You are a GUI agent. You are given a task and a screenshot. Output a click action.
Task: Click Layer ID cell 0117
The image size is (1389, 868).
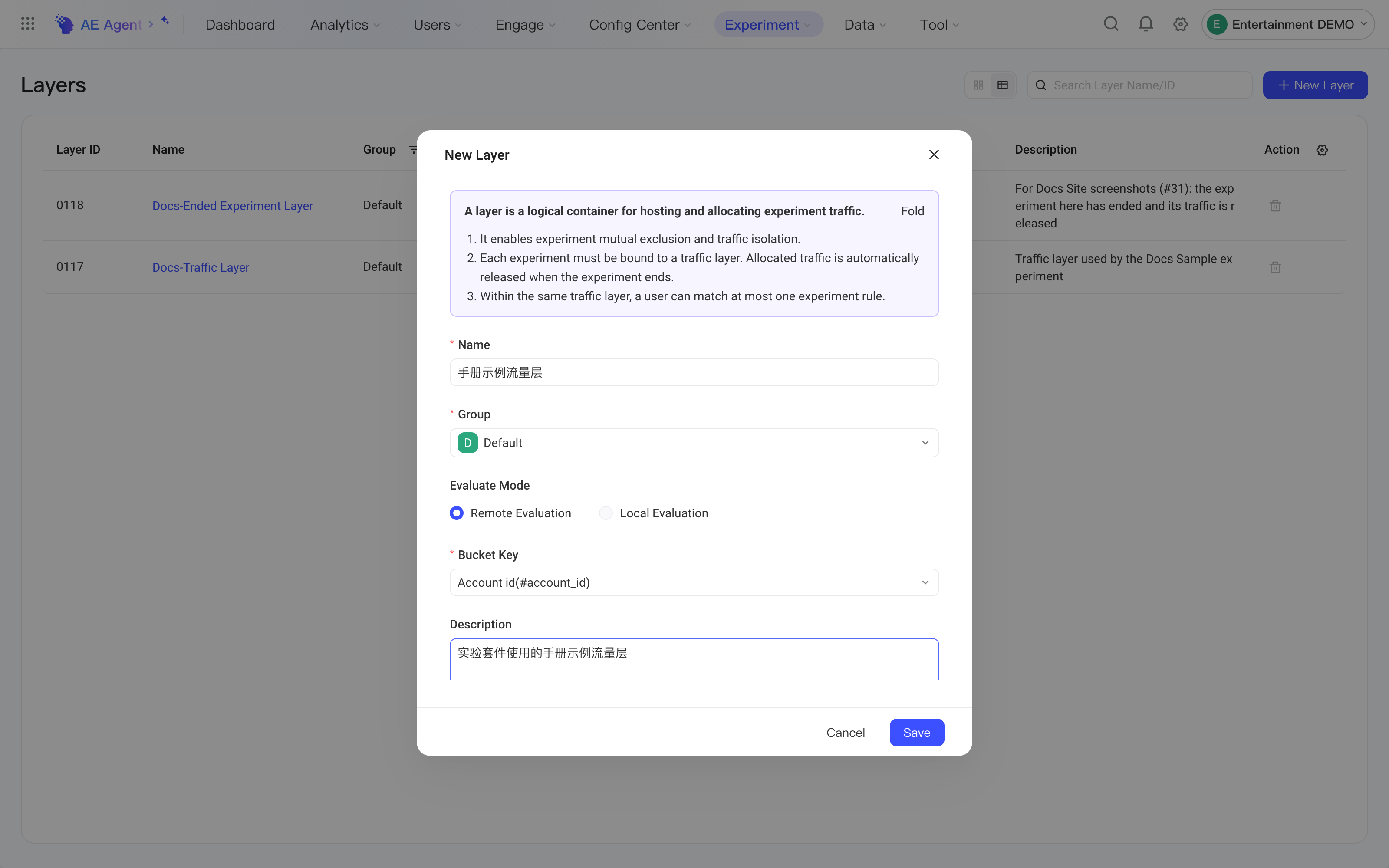tap(70, 266)
